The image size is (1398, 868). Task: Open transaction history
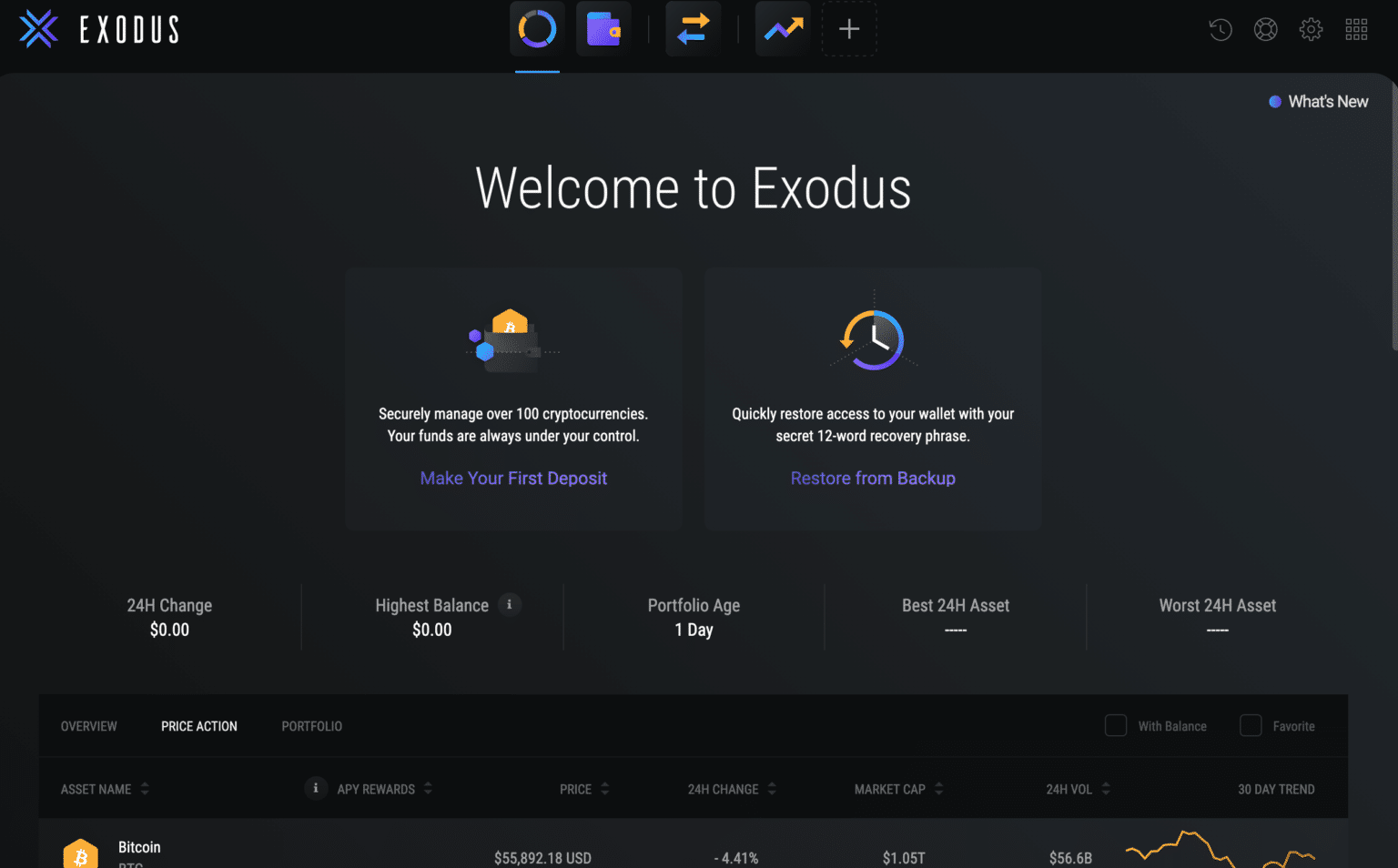[1220, 29]
